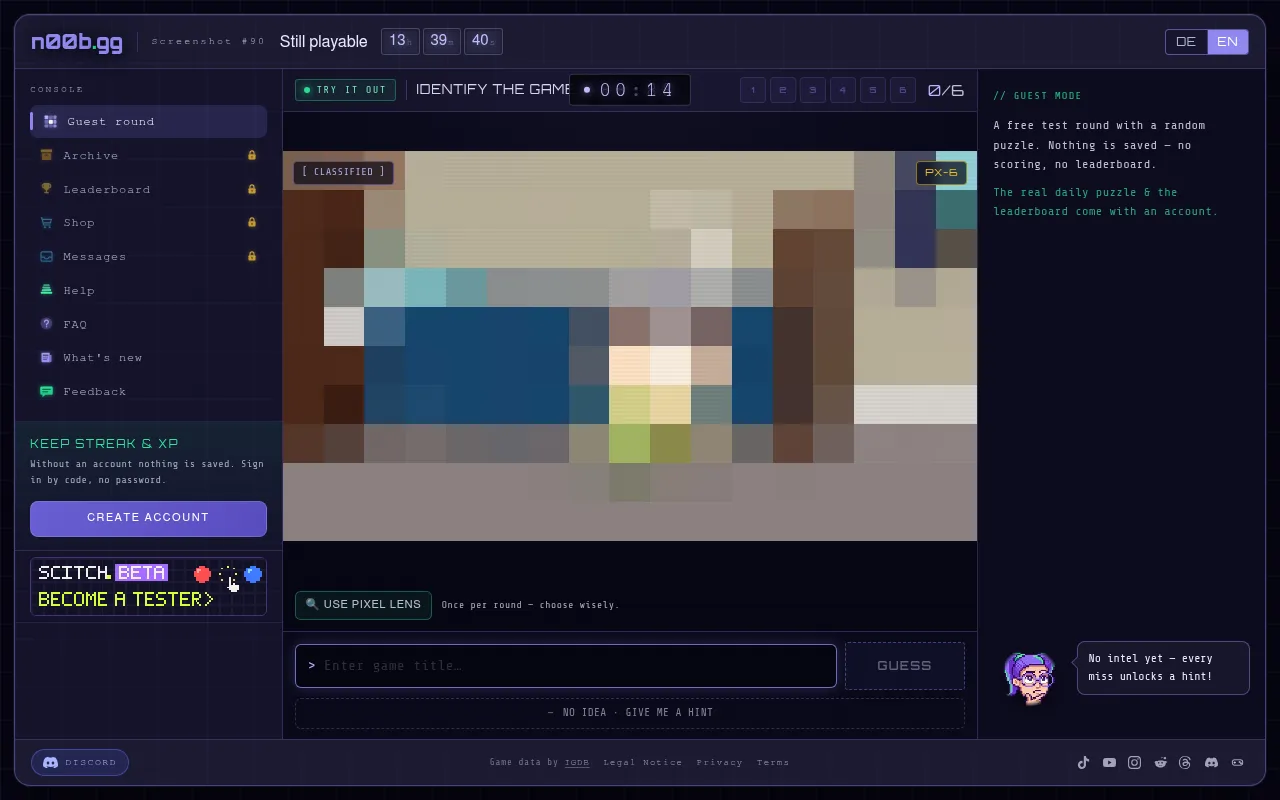Click the game controller icon in footer
The height and width of the screenshot is (800, 1280).
(1237, 762)
